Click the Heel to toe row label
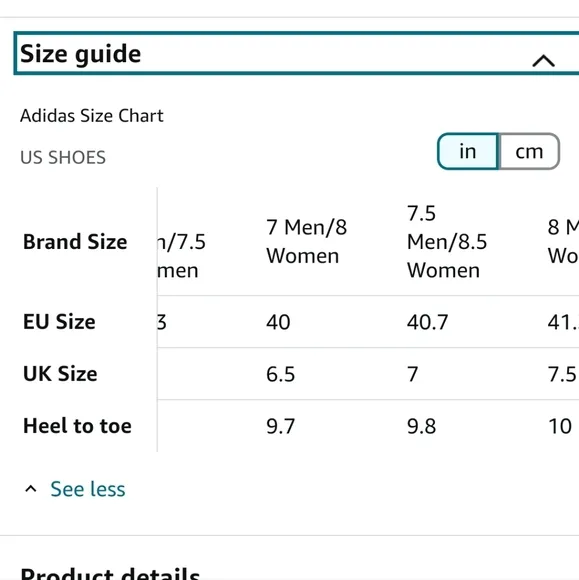The image size is (579, 580). click(x=77, y=426)
